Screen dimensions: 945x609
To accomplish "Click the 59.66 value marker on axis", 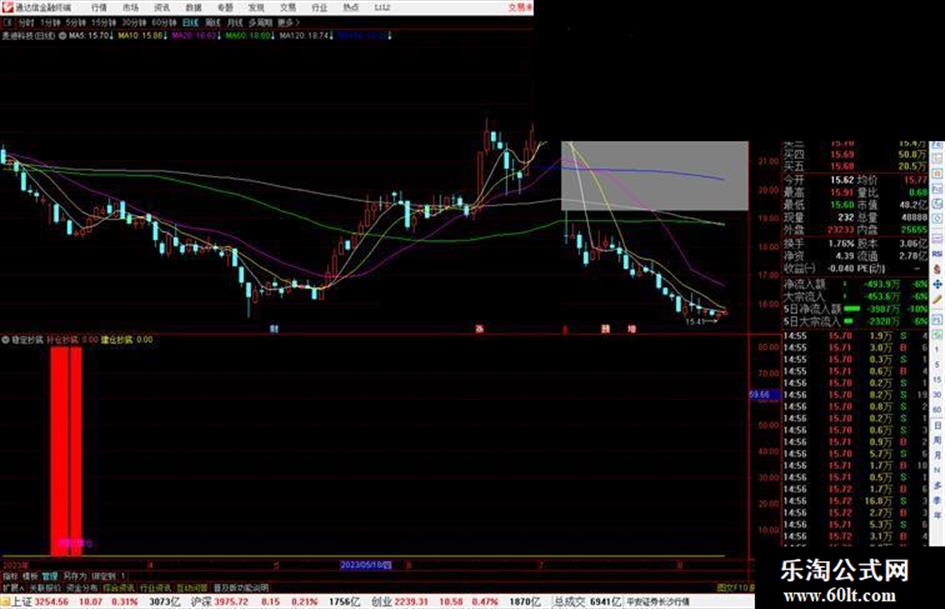I will [x=764, y=394].
